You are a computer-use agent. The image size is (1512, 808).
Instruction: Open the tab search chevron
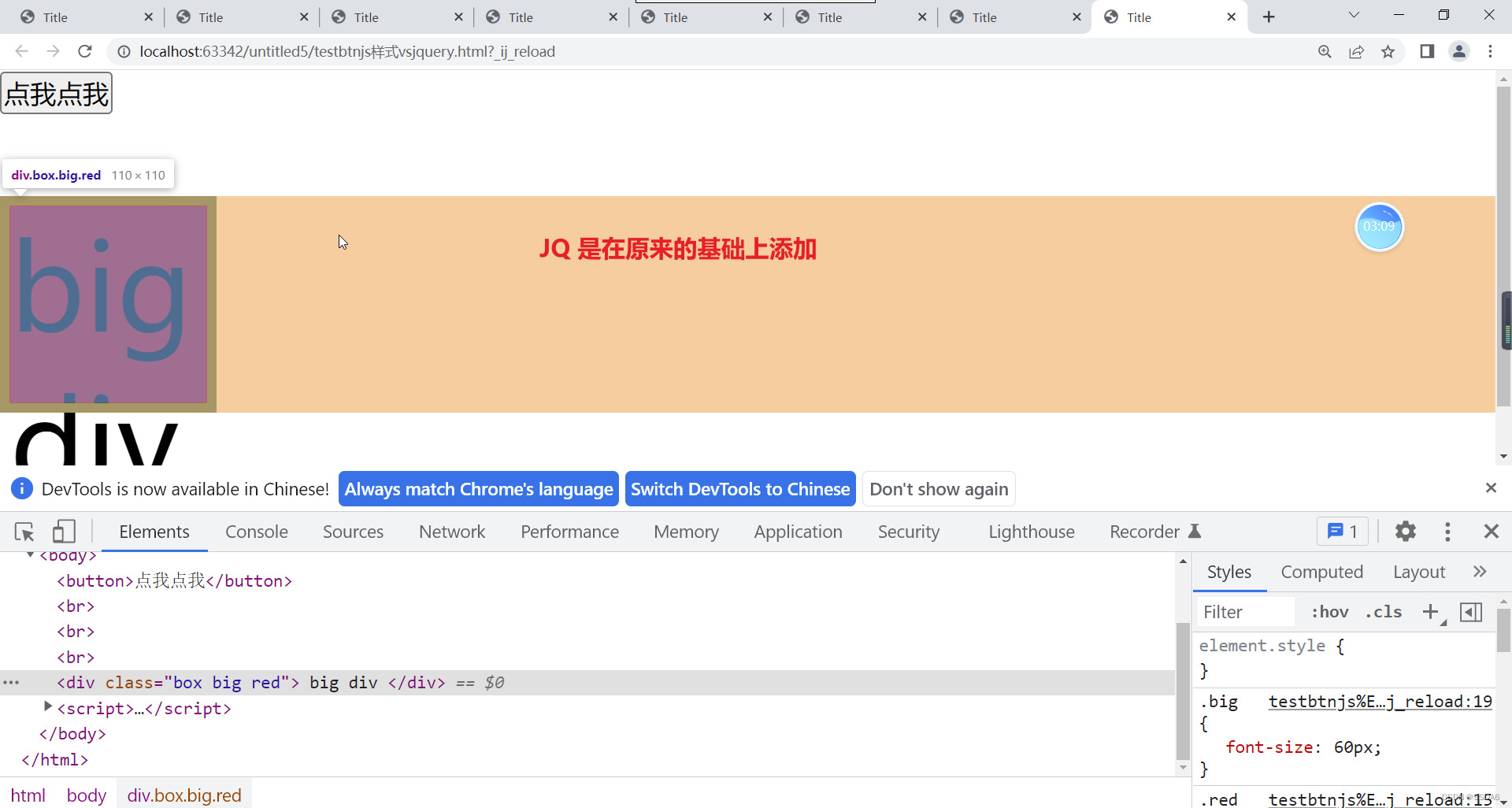point(1354,16)
